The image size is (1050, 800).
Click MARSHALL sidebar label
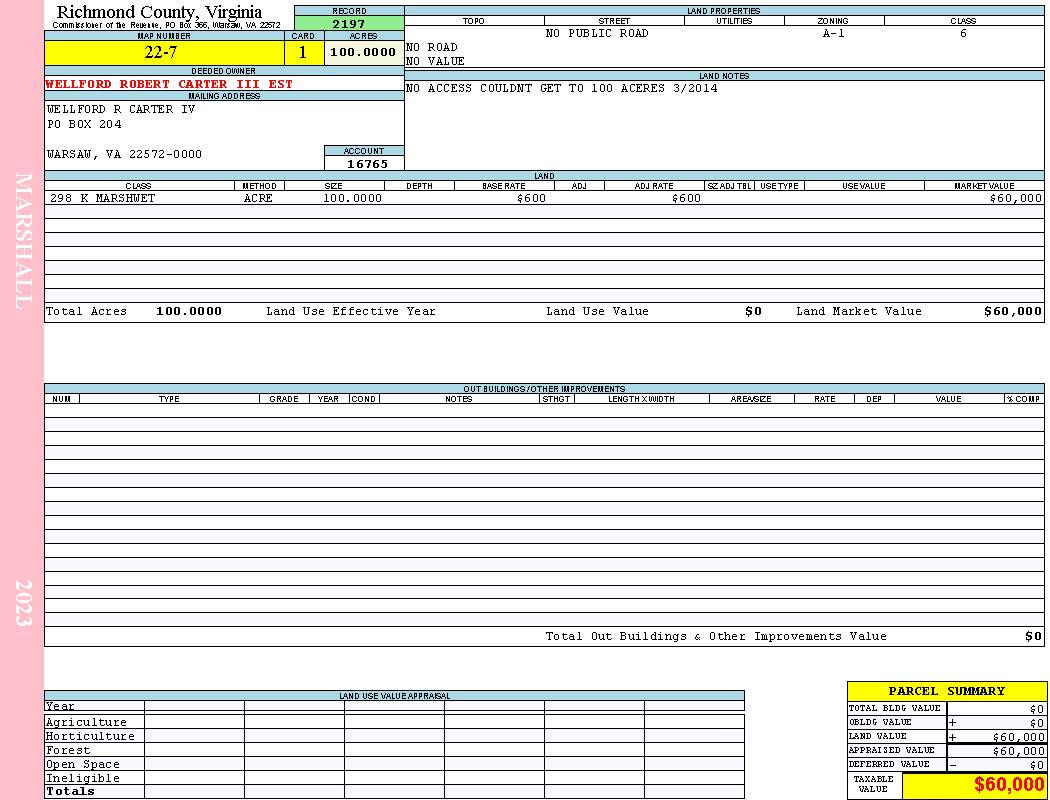(23, 241)
